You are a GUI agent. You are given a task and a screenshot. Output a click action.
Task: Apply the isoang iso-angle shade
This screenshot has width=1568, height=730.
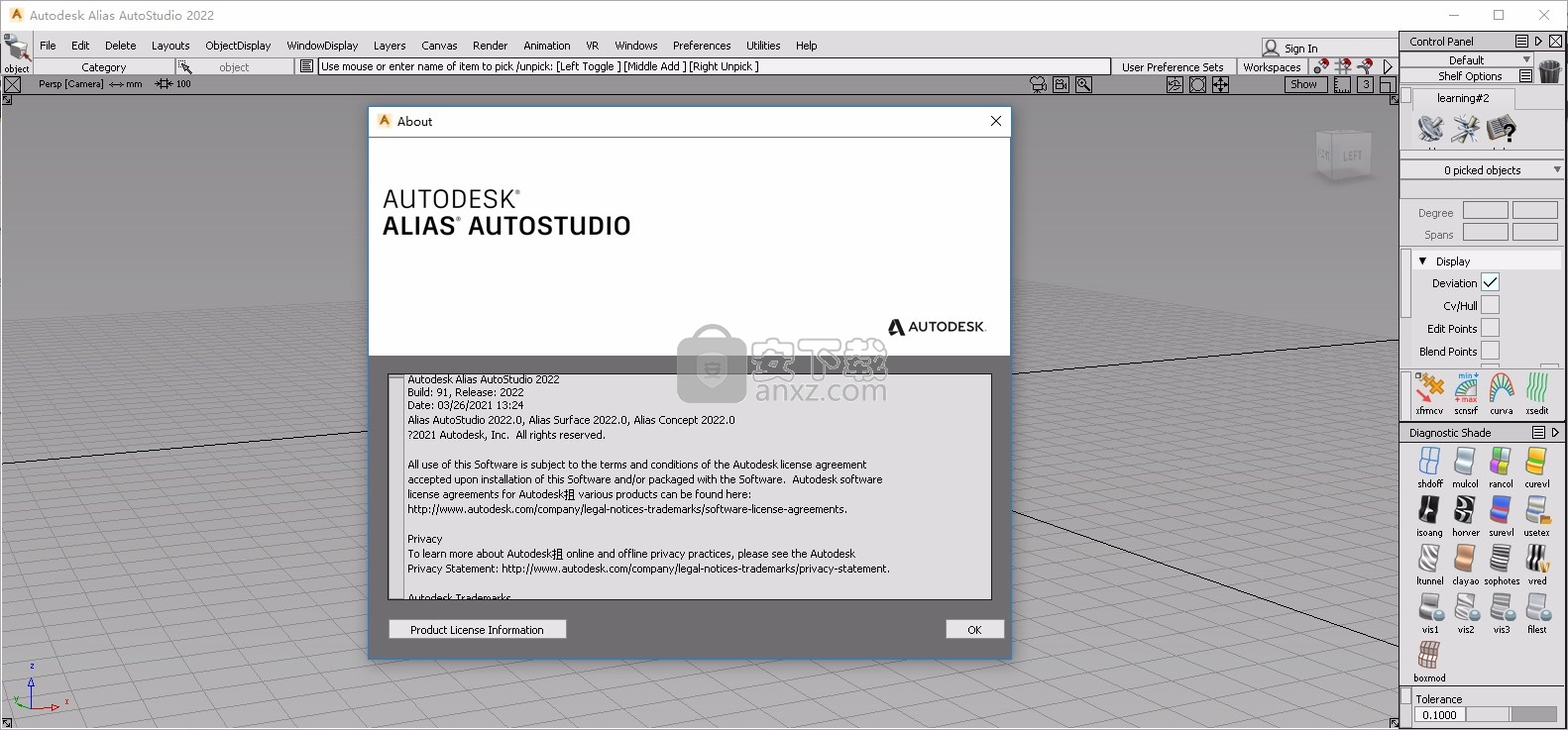tap(1429, 510)
